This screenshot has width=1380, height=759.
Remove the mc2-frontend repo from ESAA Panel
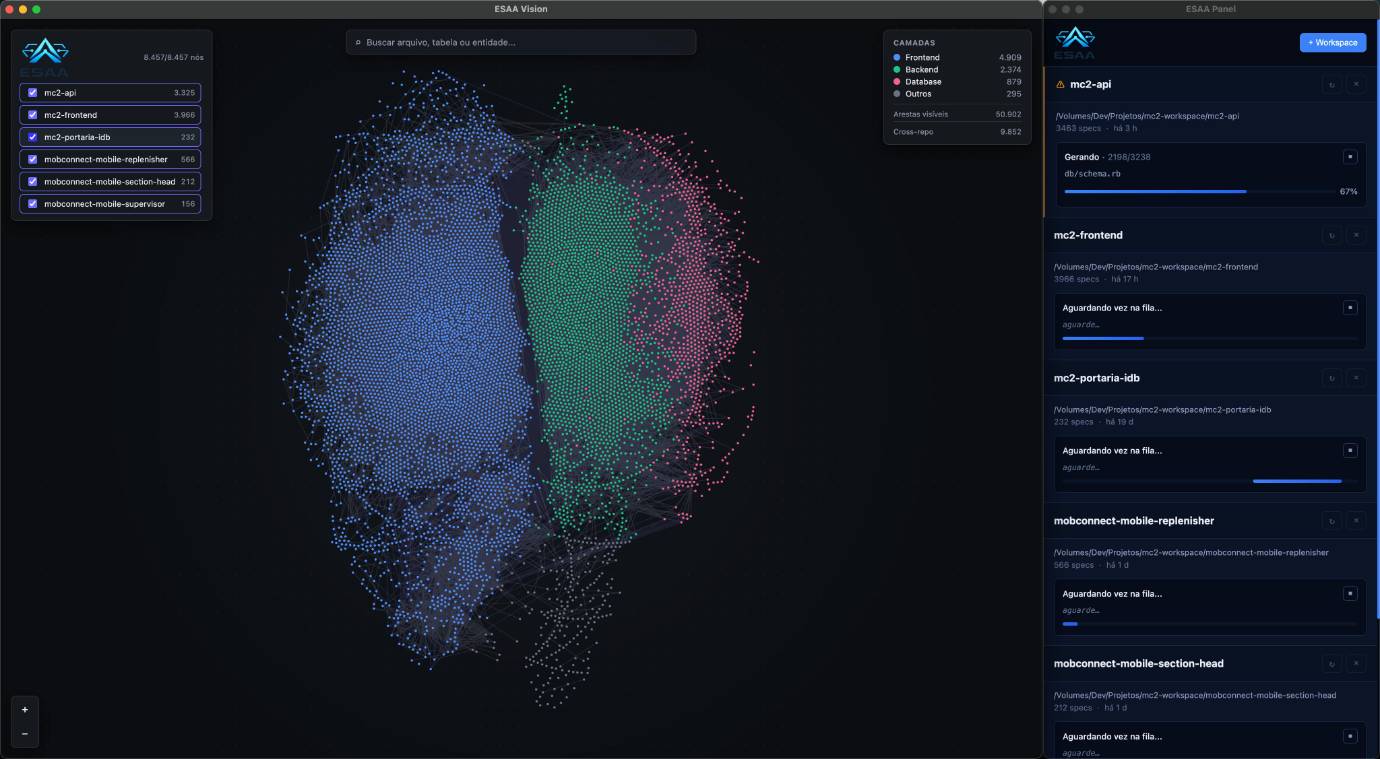1356,236
